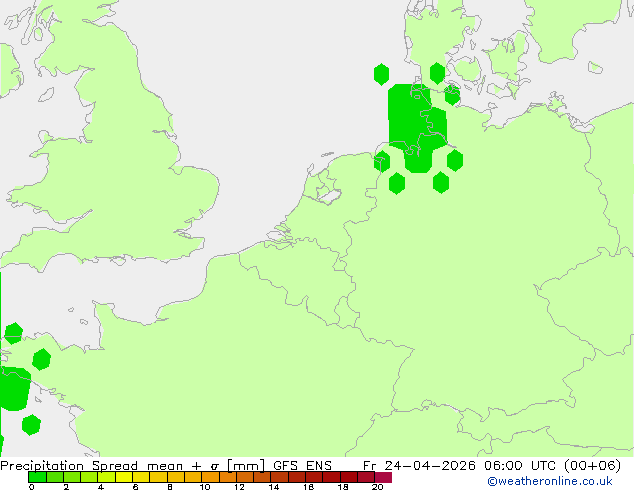Click the '[mm]' unit label
Viewport: 634px width, 490px height.
click(246, 466)
